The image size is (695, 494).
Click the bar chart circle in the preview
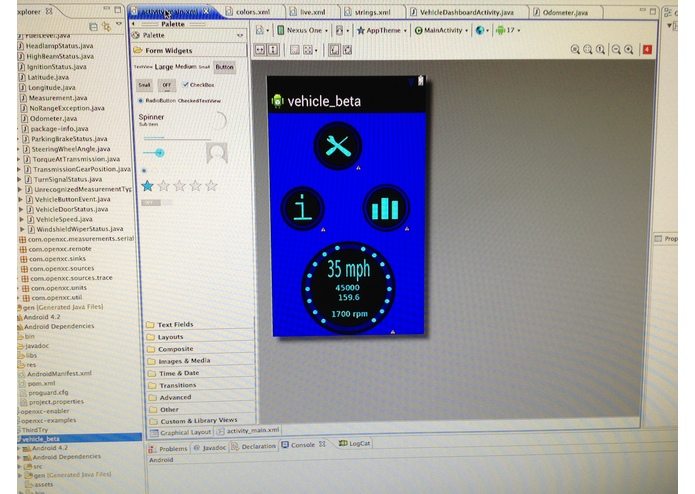click(386, 208)
